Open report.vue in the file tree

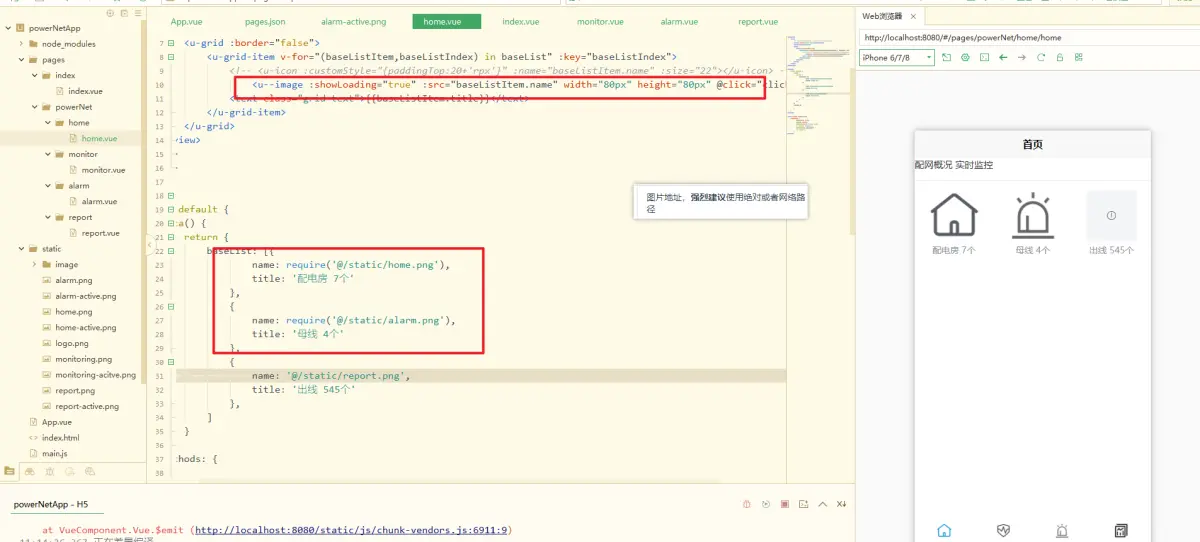pyautogui.click(x=100, y=233)
